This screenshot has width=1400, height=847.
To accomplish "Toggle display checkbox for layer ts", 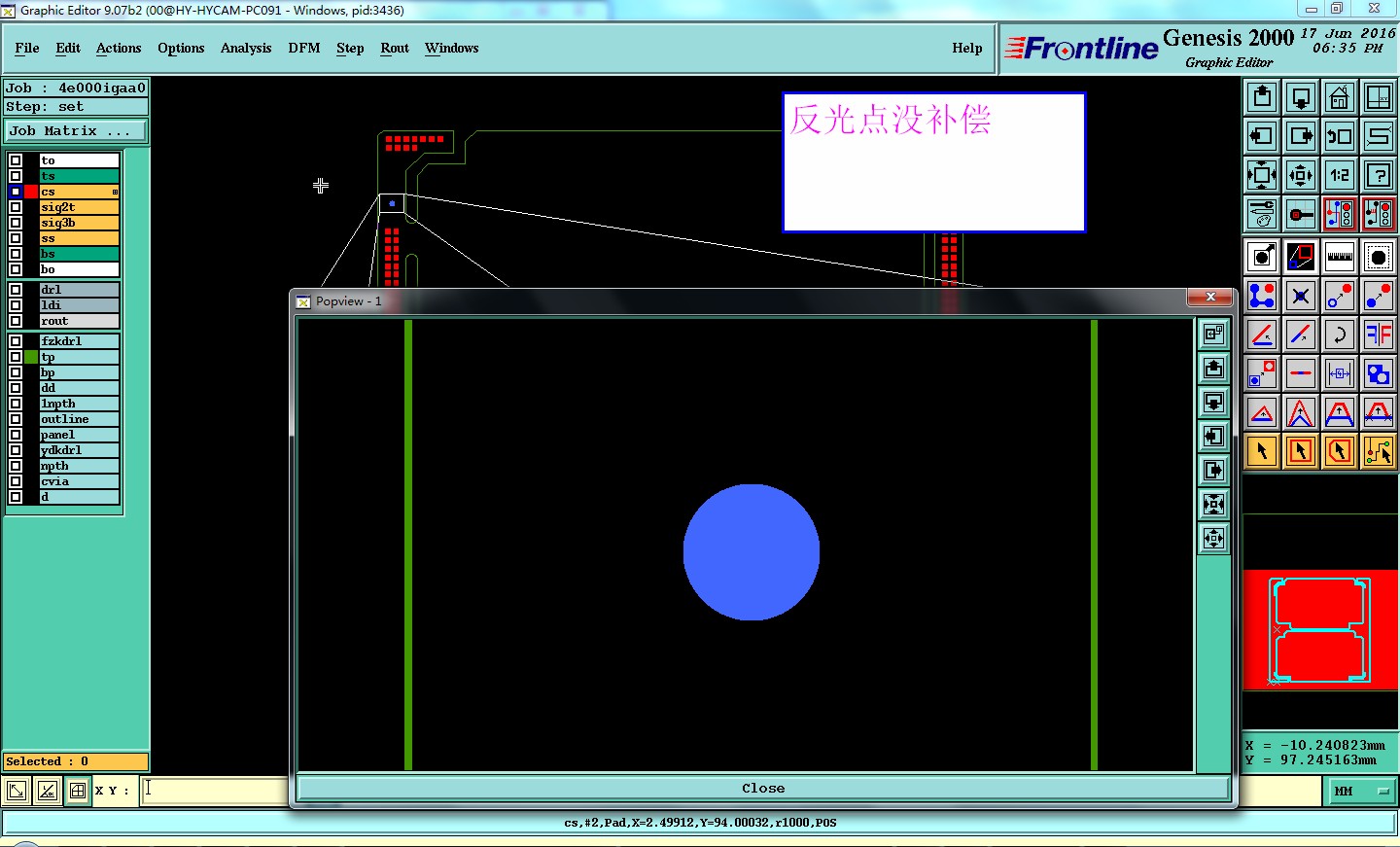I will (x=16, y=176).
